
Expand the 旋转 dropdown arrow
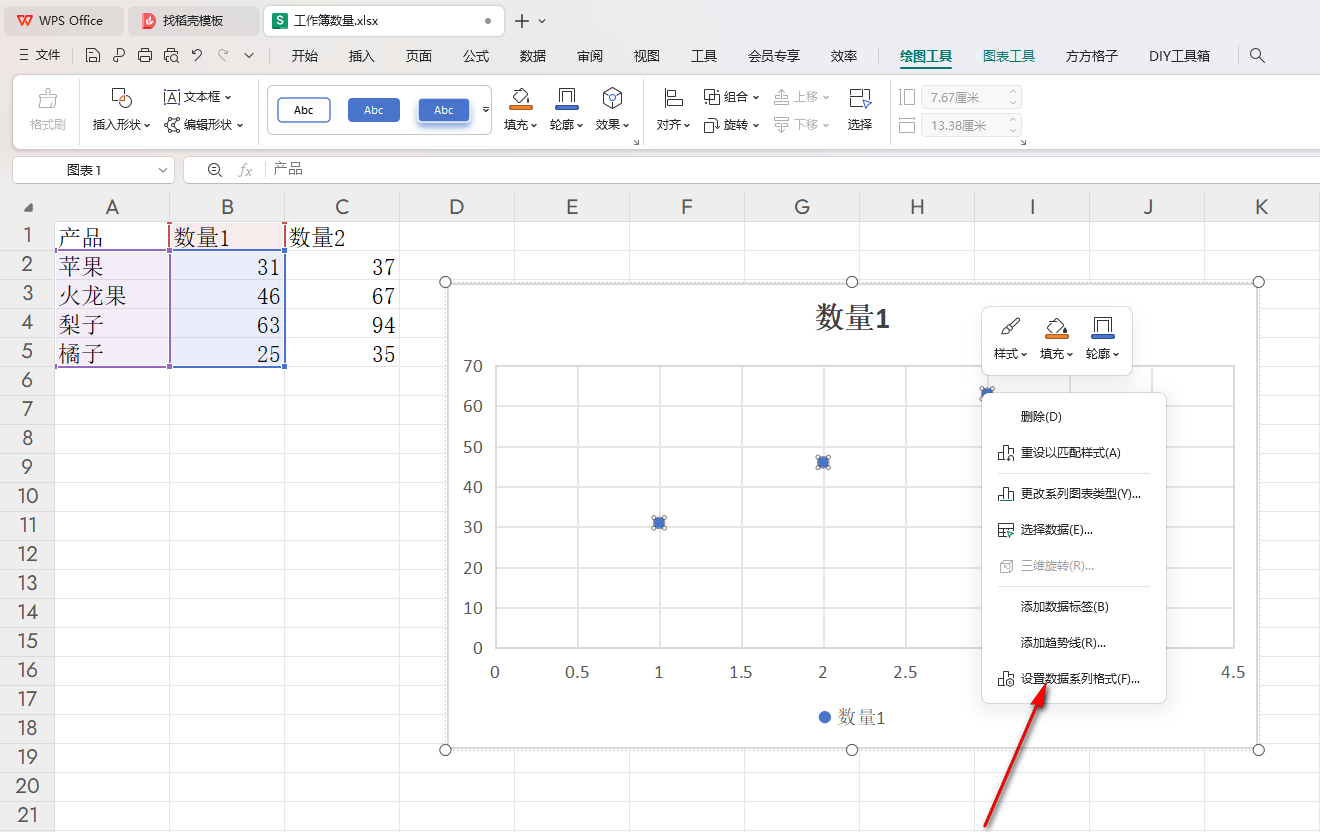[x=755, y=125]
